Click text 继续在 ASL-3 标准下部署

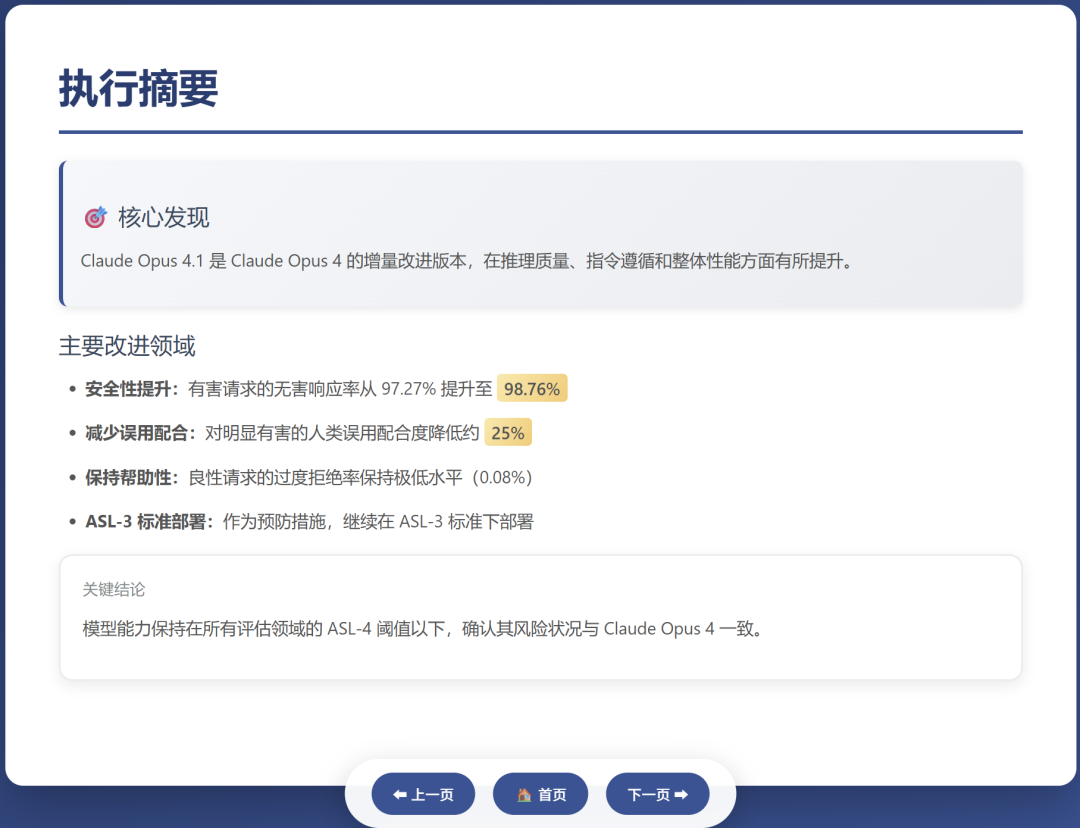click(x=438, y=521)
